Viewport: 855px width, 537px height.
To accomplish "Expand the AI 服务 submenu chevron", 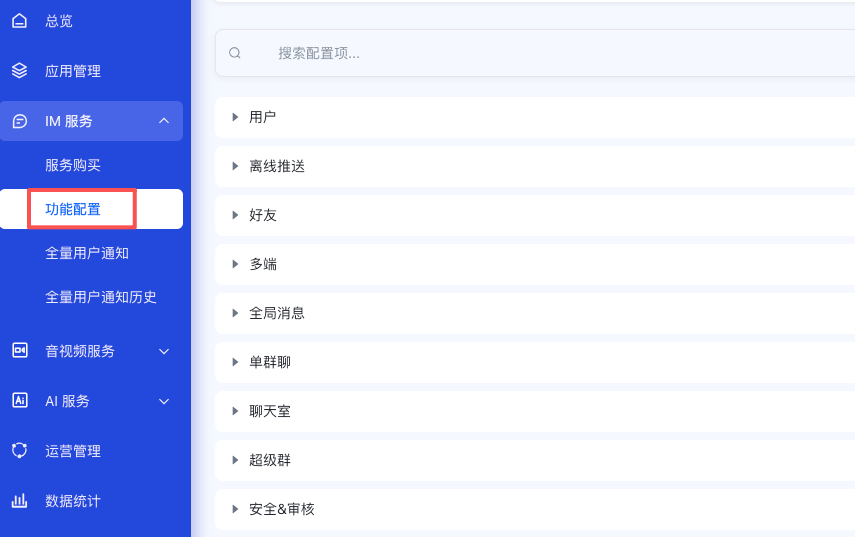I will 164,401.
